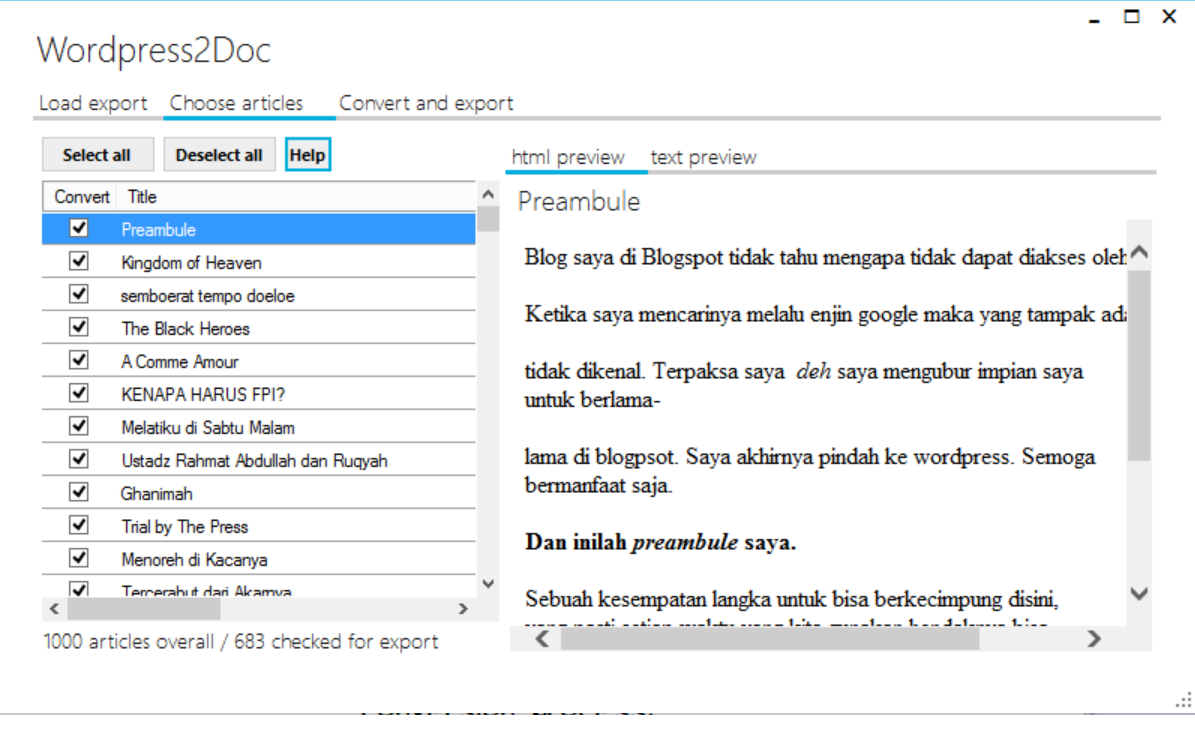This screenshot has width=1195, height=756.
Task: Sort by the Title column header
Action: click(142, 197)
